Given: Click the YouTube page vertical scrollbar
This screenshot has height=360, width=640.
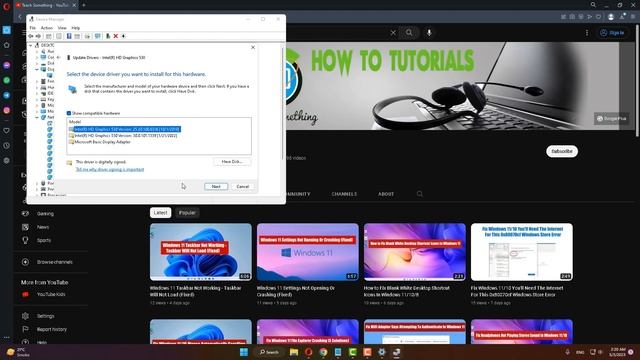Looking at the screenshot, I should point(637,80).
